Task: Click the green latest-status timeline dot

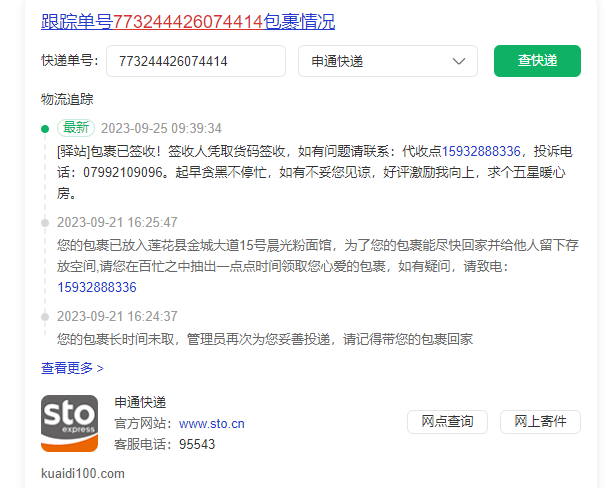Action: pos(45,128)
